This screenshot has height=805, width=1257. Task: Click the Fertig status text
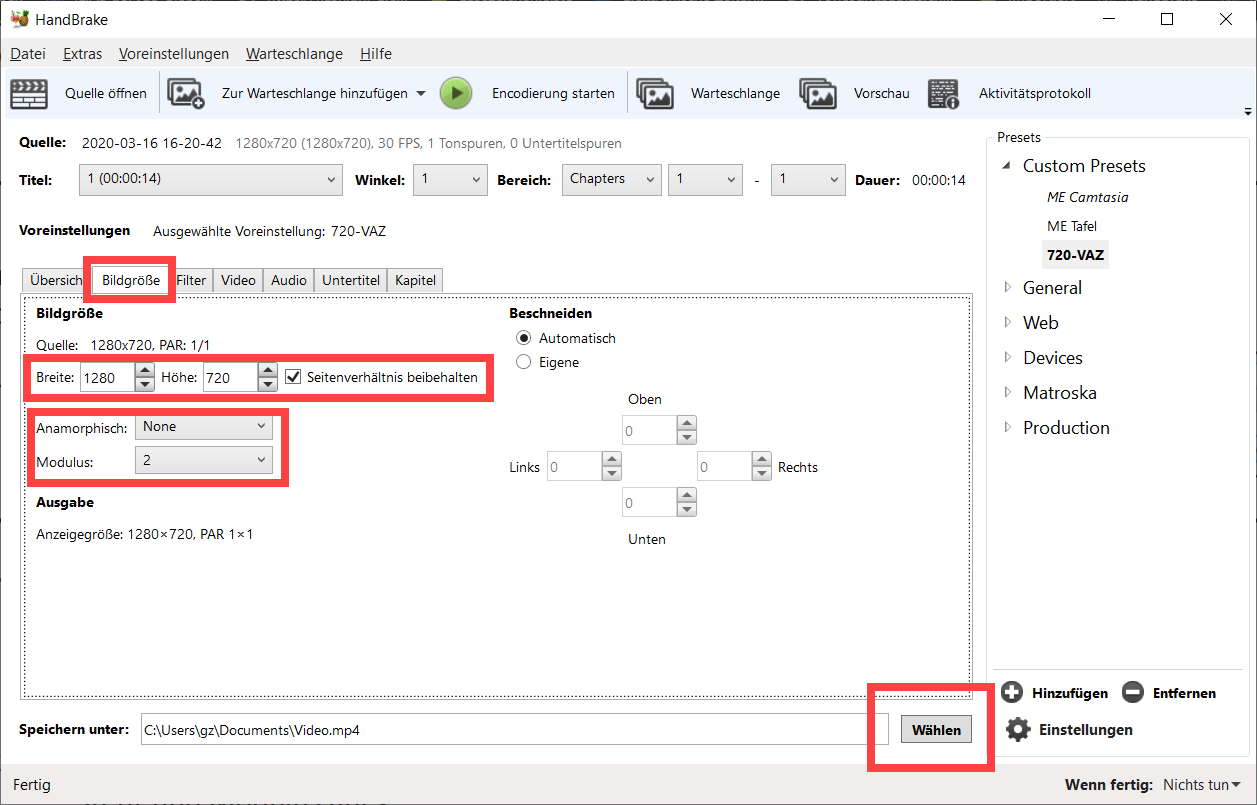[32, 785]
